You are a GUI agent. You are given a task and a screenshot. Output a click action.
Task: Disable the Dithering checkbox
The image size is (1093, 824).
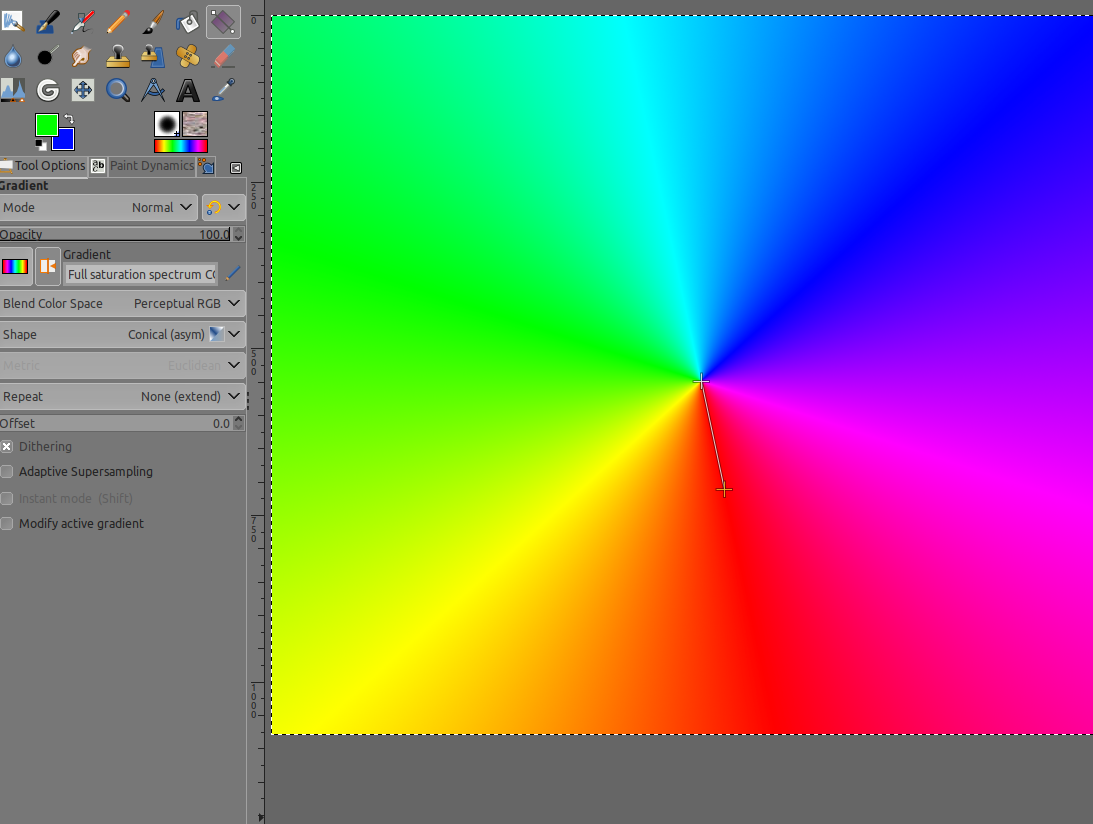[7, 447]
